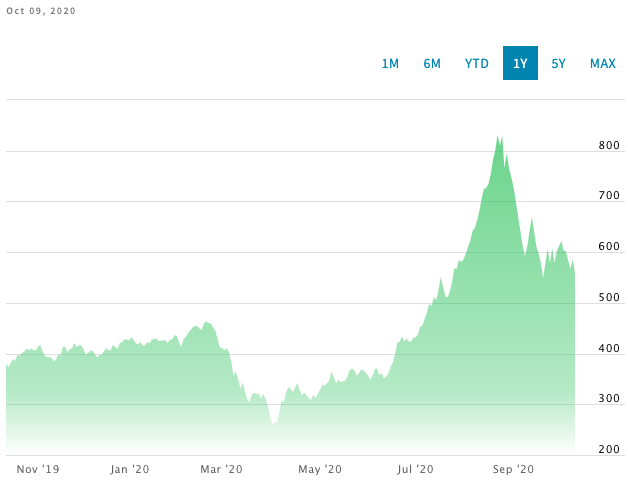Viewport: 628px width, 499px height.
Task: Show year-to-date with YTD button
Action: click(x=477, y=63)
